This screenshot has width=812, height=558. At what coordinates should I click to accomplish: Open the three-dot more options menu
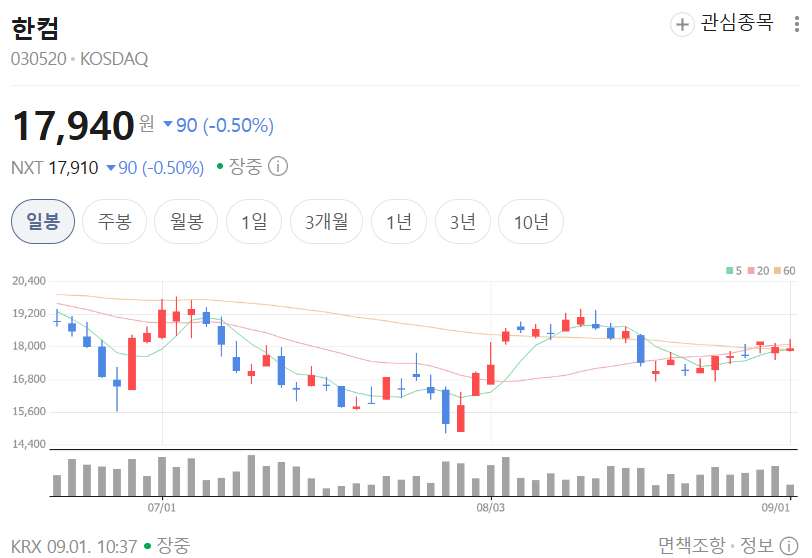coord(796,24)
